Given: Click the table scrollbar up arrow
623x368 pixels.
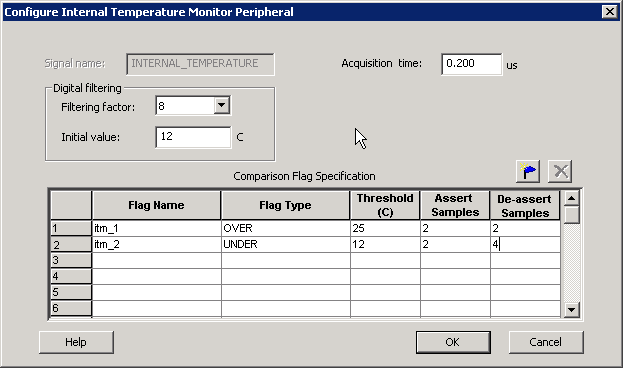Looking at the screenshot, I should point(571,198).
